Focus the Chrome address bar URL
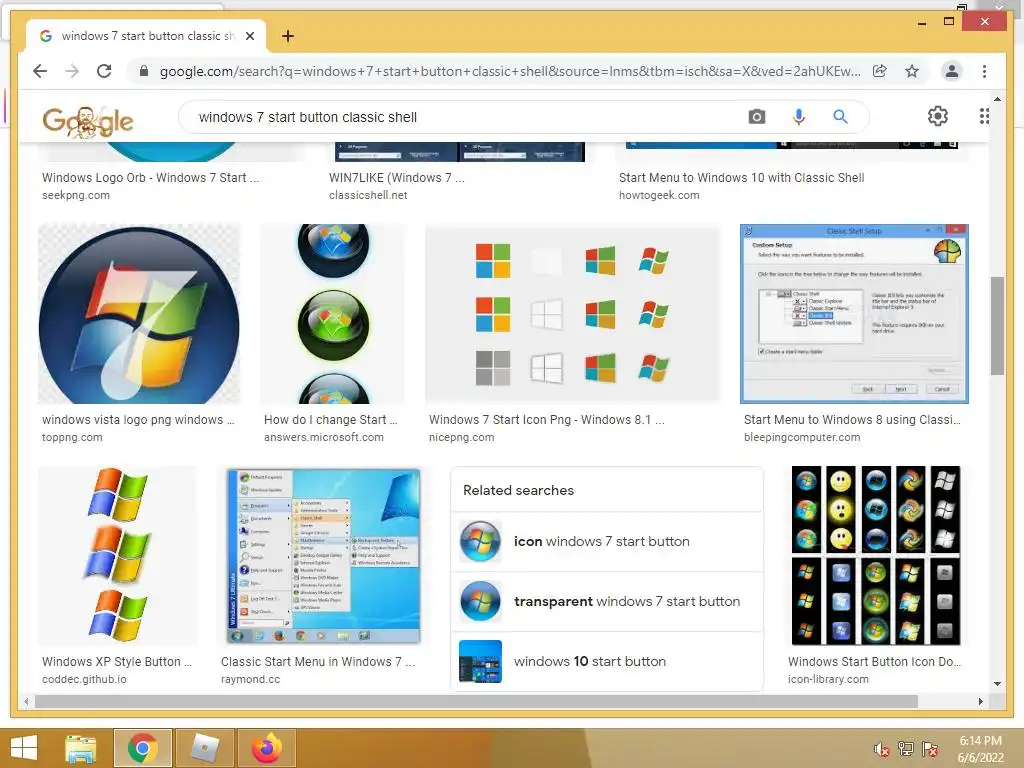The height and width of the screenshot is (768, 1024). coord(509,71)
